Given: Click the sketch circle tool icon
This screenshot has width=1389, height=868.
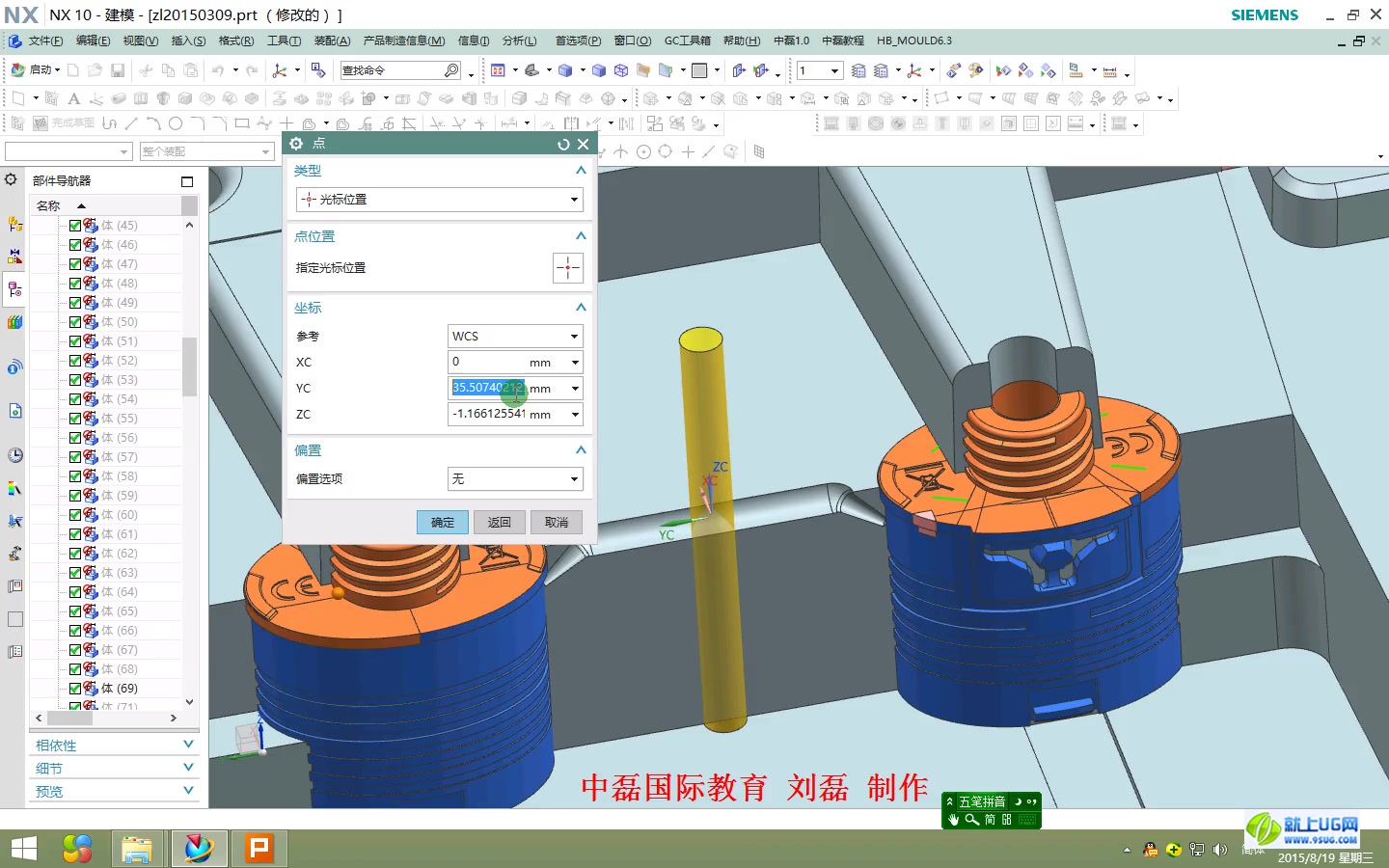Looking at the screenshot, I should click(x=176, y=123).
